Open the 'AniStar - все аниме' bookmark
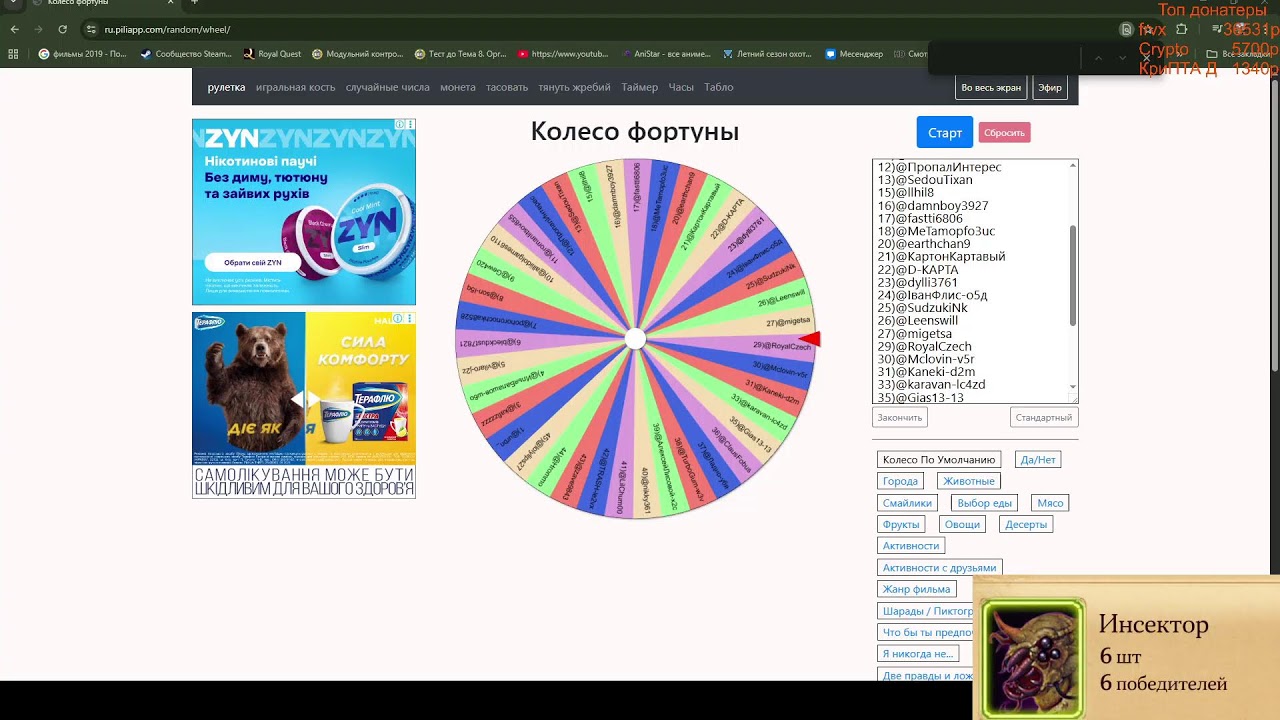The height and width of the screenshot is (720, 1280). (x=666, y=54)
